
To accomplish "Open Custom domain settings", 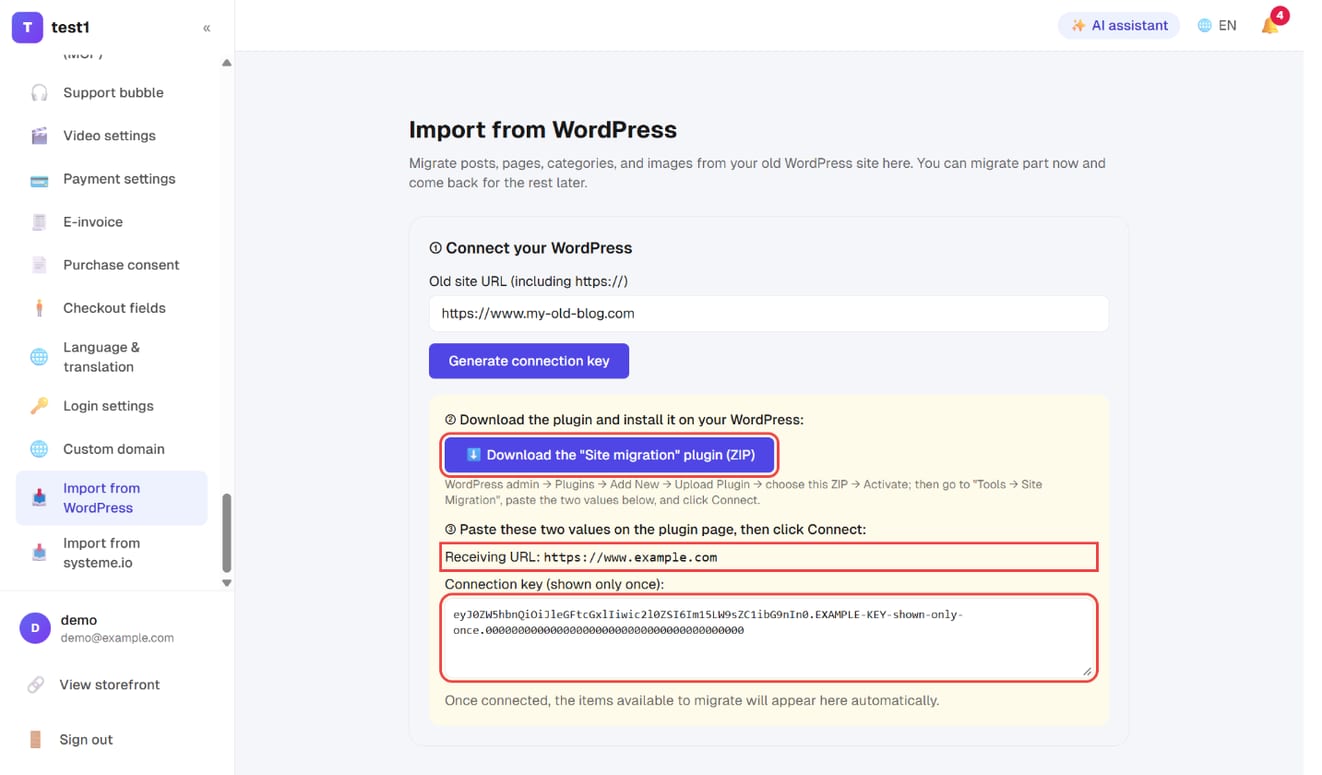I will (x=112, y=449).
